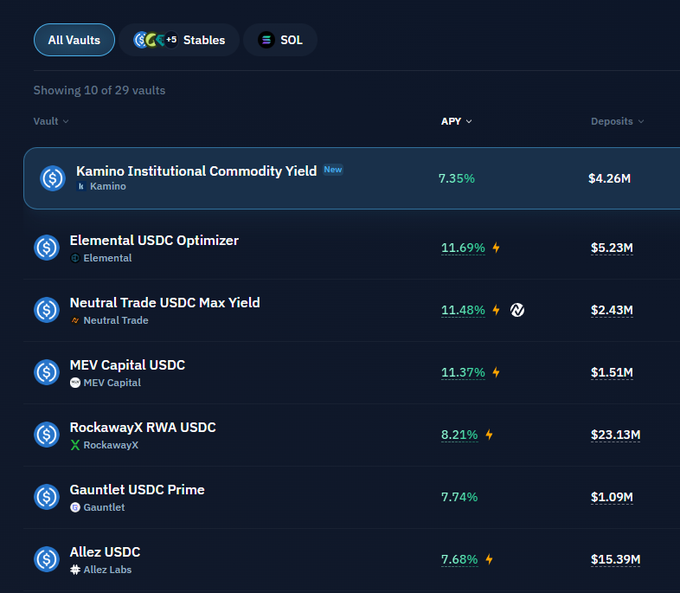Click the Solana logo icon in SOL tab
Screen dimensions: 680x593
coord(266,40)
